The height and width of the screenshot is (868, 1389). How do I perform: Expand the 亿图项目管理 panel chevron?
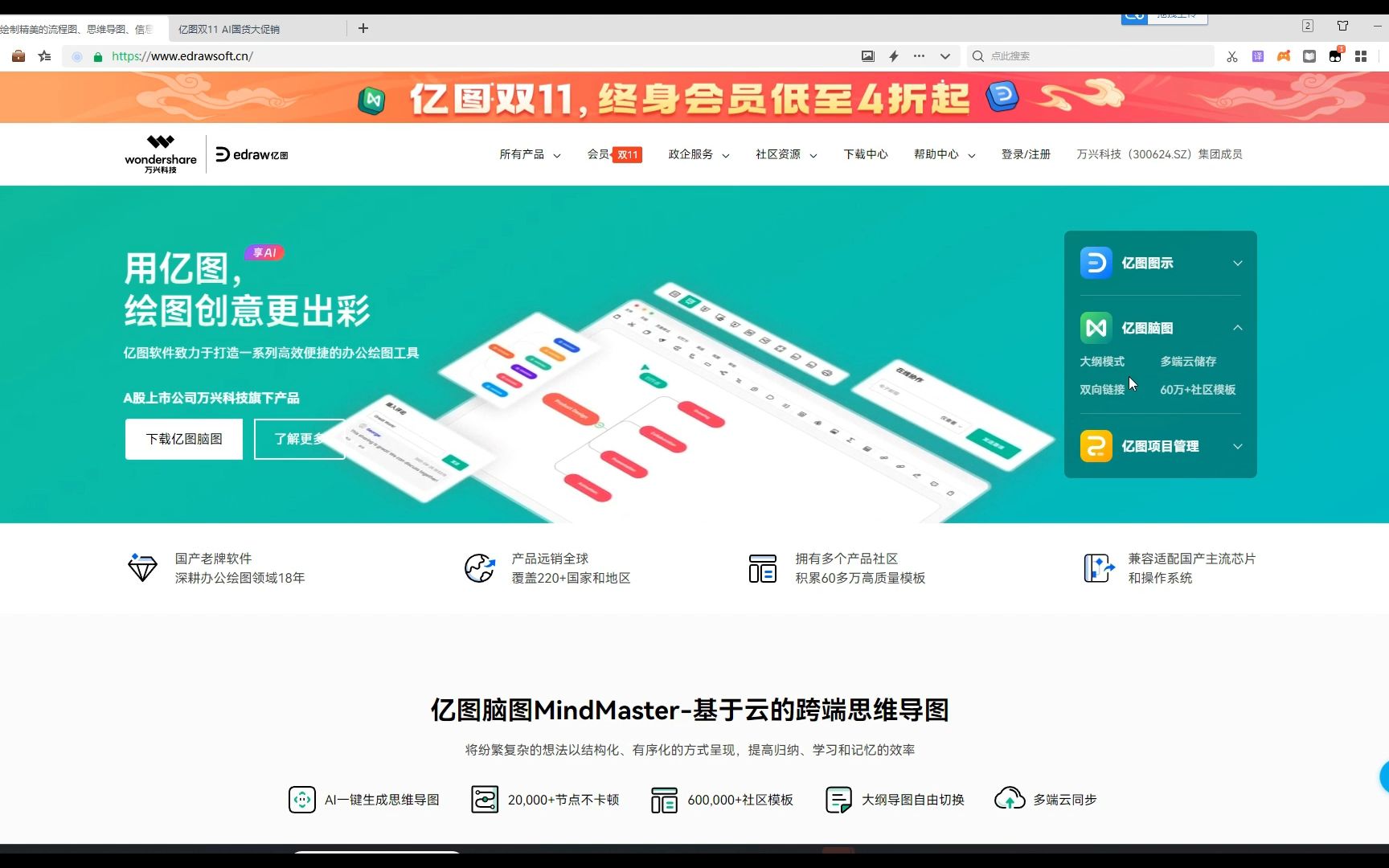click(x=1238, y=447)
